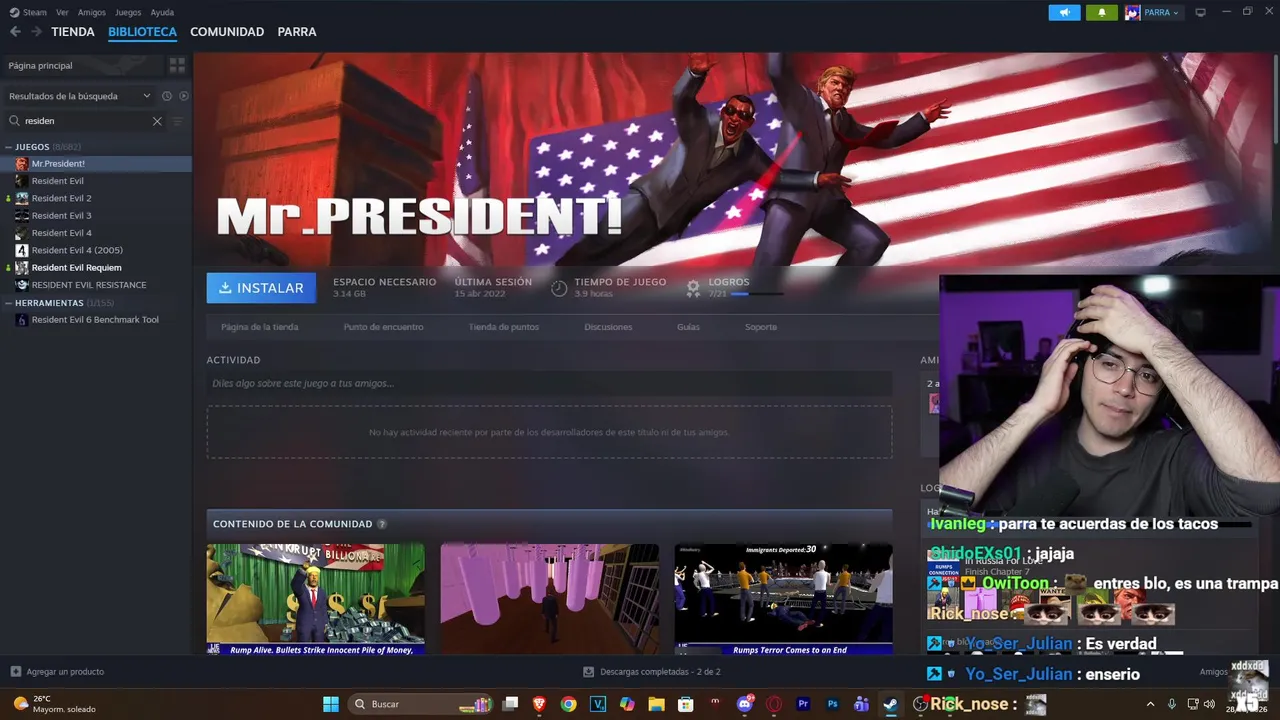Screen dimensions: 1280x720
Task: Open Google Chrome from taskbar
Action: pos(569,704)
